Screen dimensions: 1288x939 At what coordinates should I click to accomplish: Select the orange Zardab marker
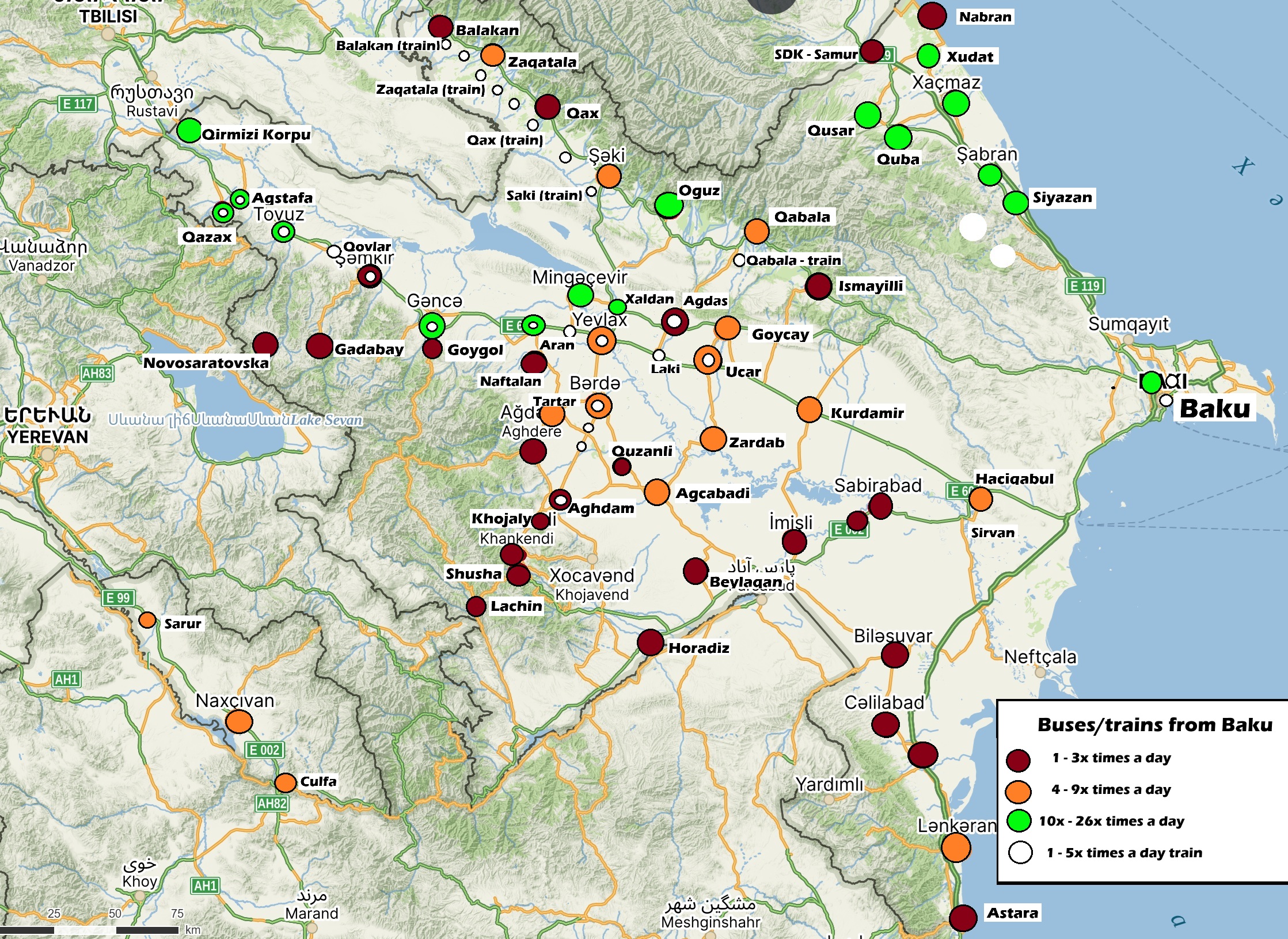point(713,439)
